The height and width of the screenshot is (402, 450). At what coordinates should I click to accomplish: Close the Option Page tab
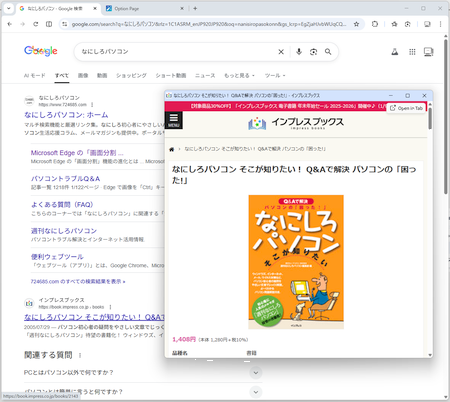click(182, 9)
